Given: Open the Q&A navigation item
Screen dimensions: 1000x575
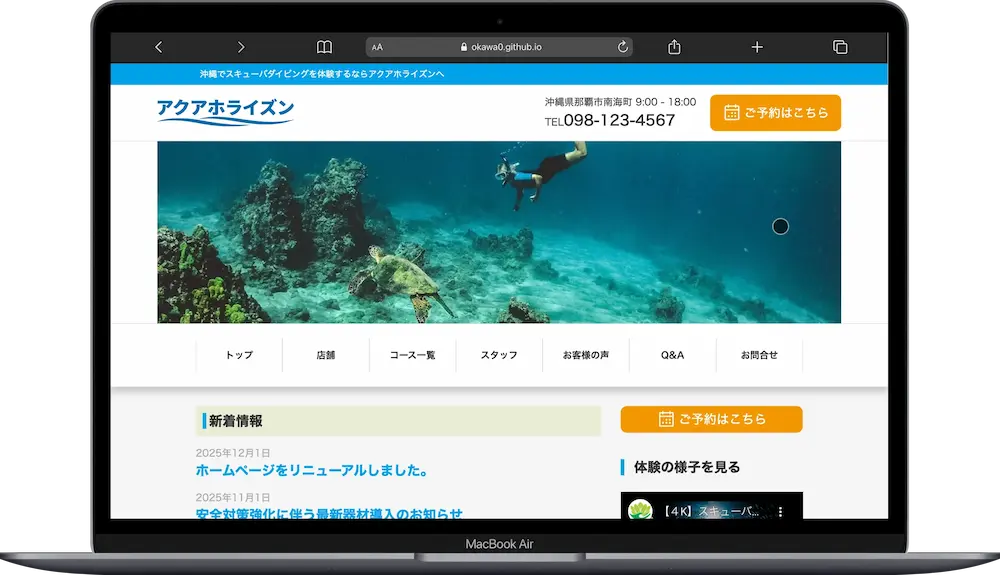Looking at the screenshot, I should click(x=673, y=355).
